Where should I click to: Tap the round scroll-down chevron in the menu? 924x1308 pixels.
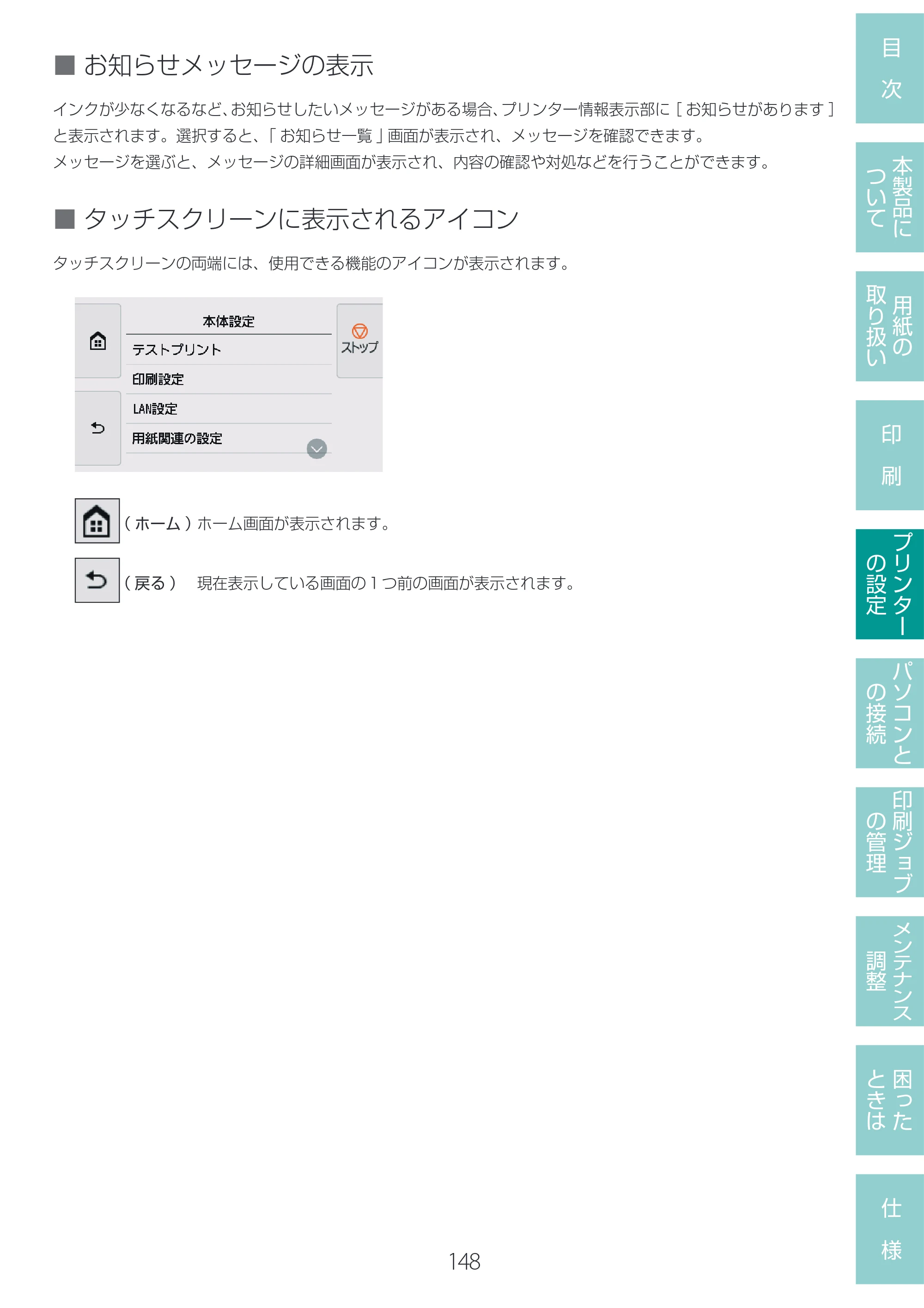pyautogui.click(x=316, y=449)
